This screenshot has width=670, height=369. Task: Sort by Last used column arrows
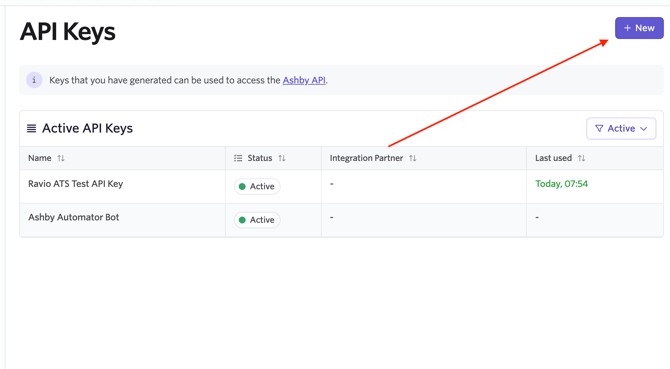point(582,158)
